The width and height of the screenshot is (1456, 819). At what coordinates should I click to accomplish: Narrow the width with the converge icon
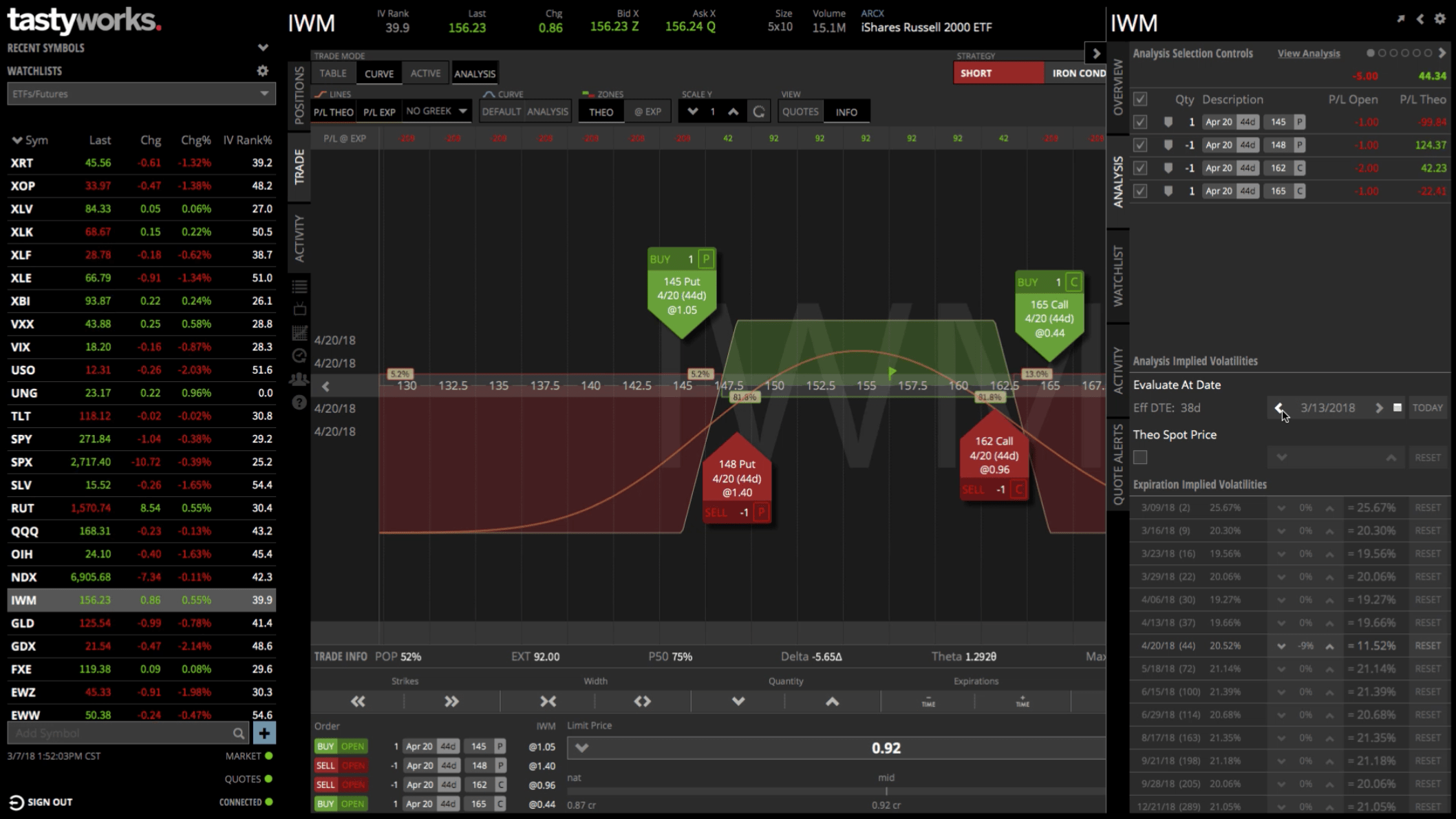tap(548, 701)
